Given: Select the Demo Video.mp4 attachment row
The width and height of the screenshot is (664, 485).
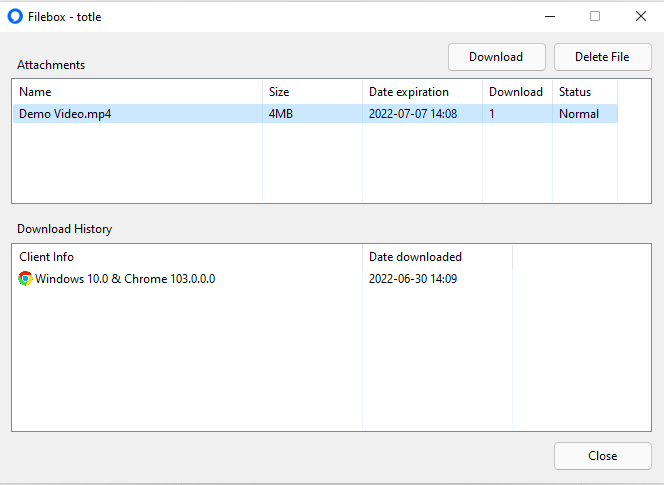Looking at the screenshot, I should 315,114.
